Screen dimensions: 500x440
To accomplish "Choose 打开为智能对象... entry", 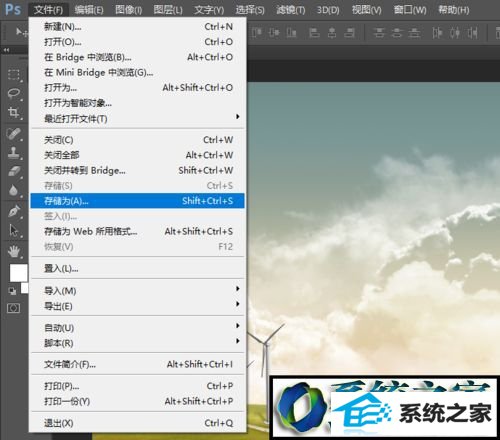I will point(137,103).
